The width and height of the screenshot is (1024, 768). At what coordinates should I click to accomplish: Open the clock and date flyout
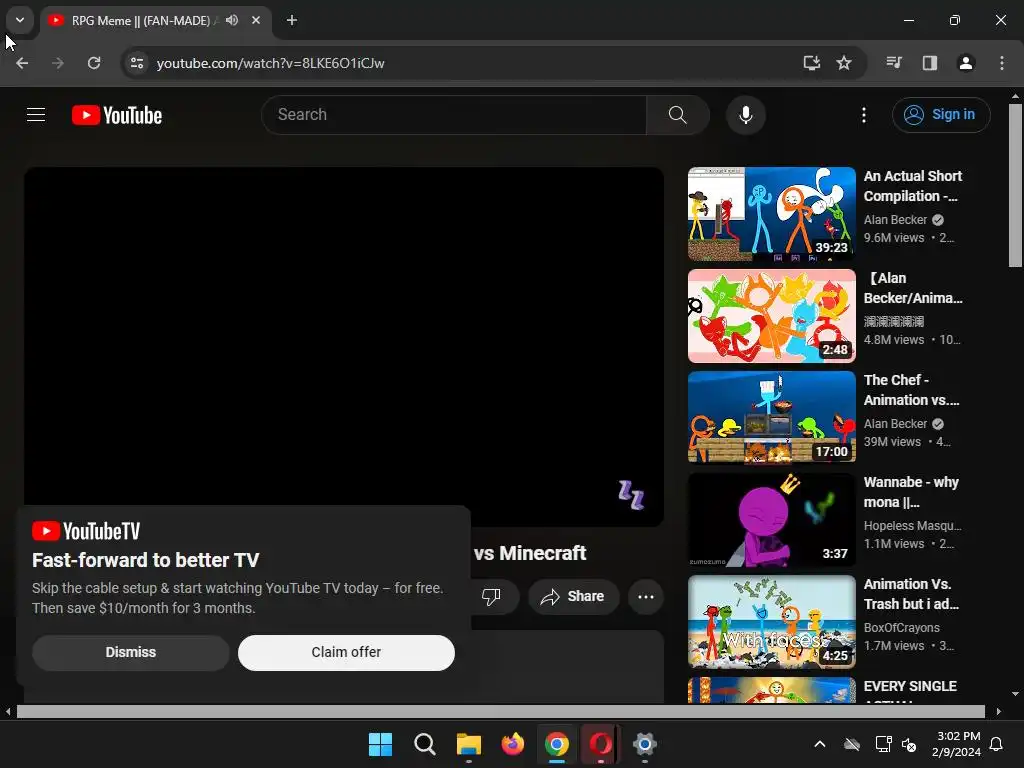pyautogui.click(x=957, y=744)
